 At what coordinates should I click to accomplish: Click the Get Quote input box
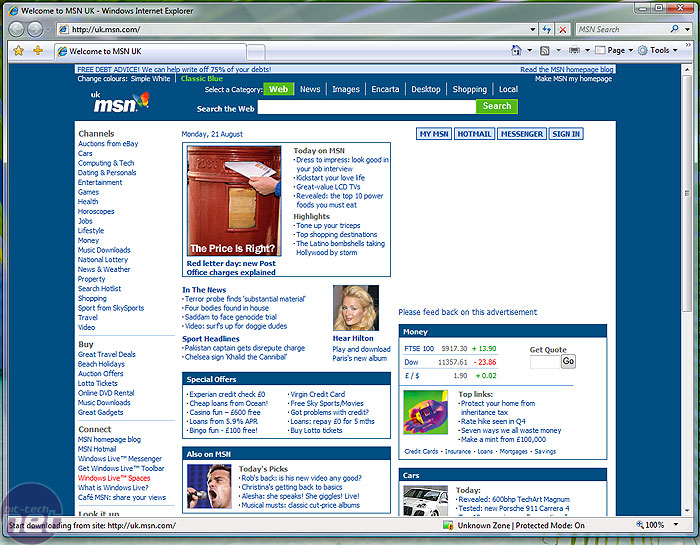pos(545,362)
